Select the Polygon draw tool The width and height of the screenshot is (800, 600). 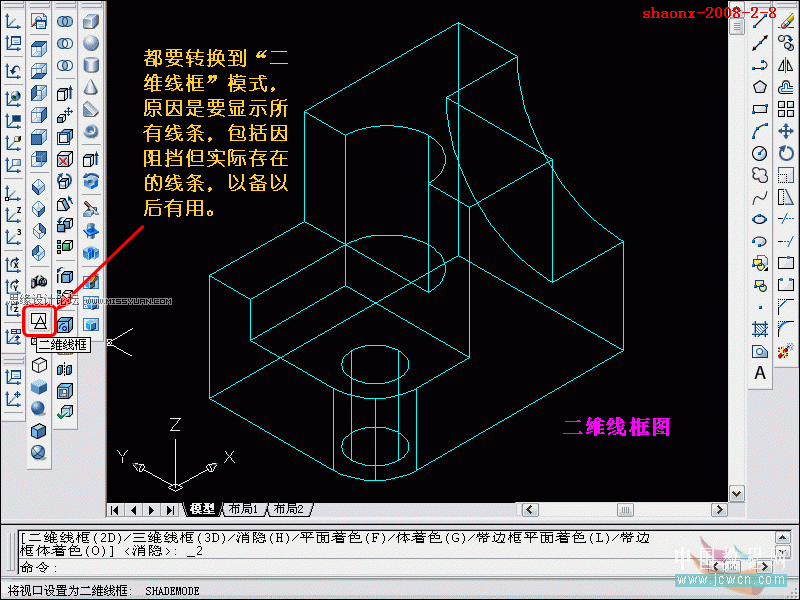(x=760, y=87)
